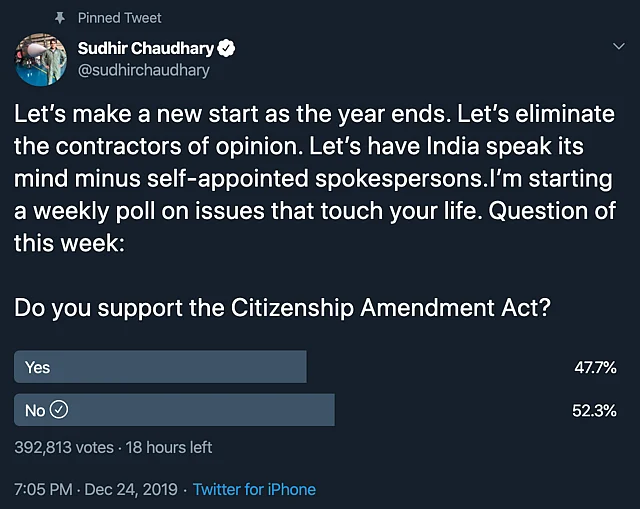Click the 52.3% poll result
The width and height of the screenshot is (640, 509).
pos(594,411)
